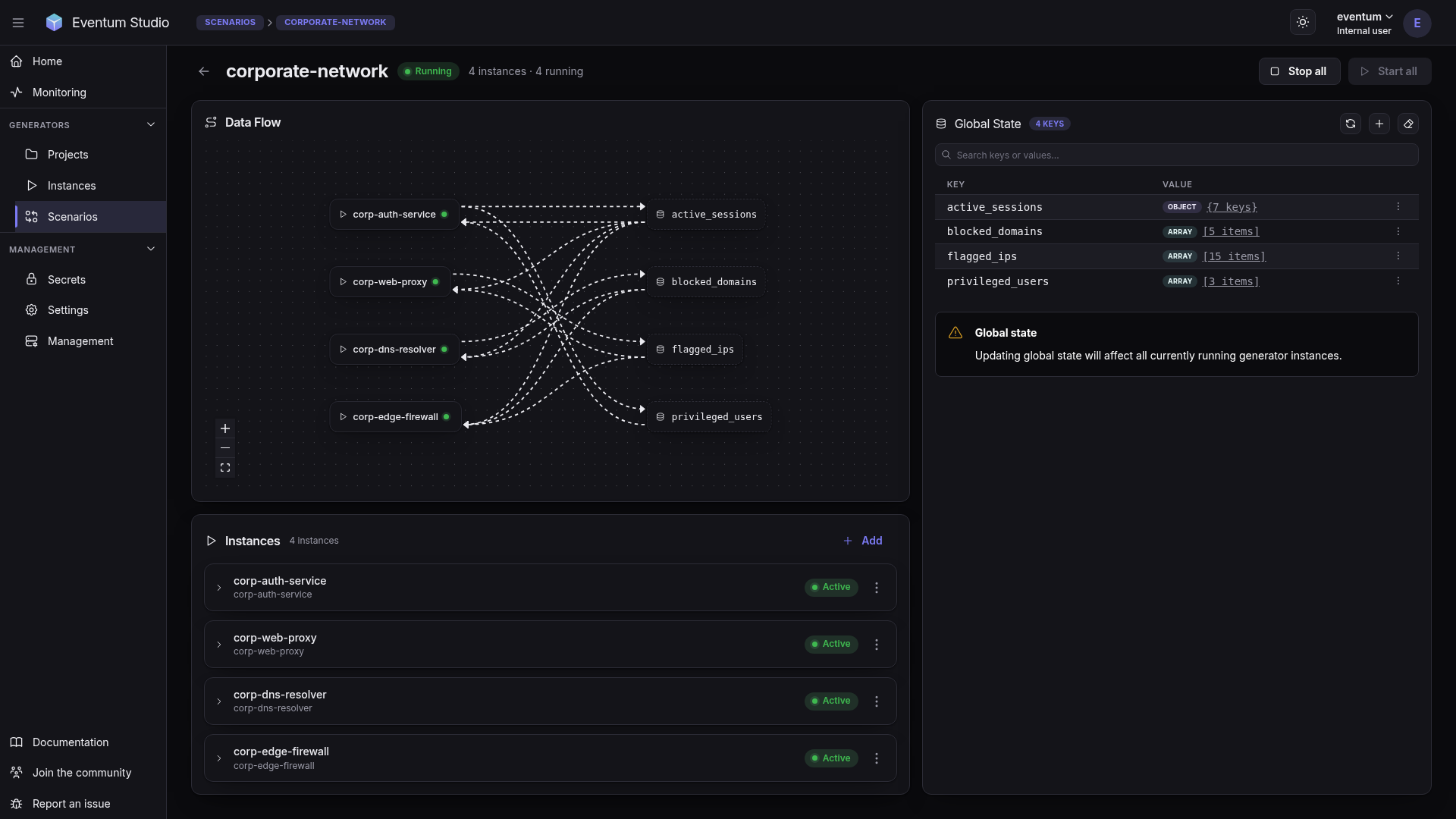Zoom in on the Data Flow canvas
The height and width of the screenshot is (819, 1456).
pyautogui.click(x=225, y=428)
